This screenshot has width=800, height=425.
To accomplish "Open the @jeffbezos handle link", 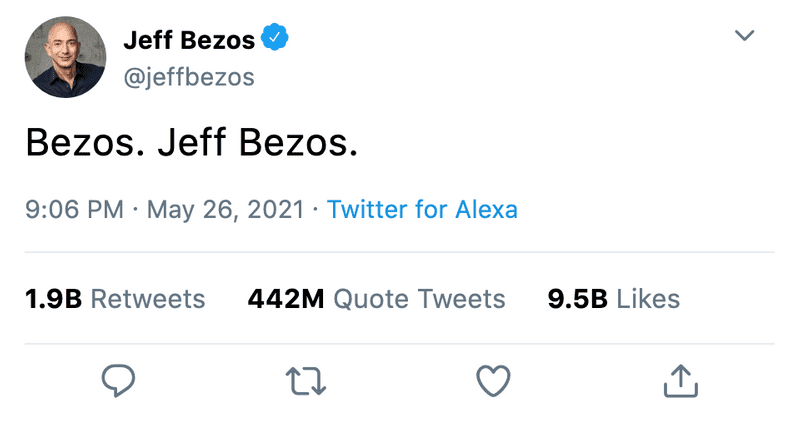I will pyautogui.click(x=188, y=77).
